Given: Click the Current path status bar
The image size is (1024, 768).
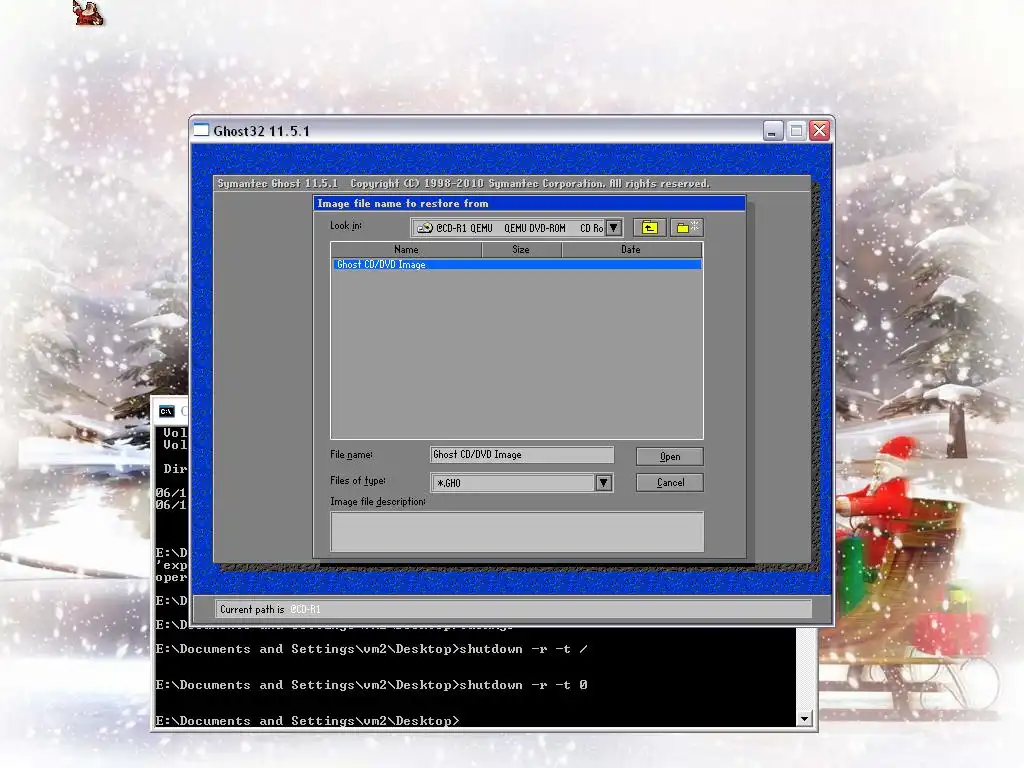Looking at the screenshot, I should [513, 609].
